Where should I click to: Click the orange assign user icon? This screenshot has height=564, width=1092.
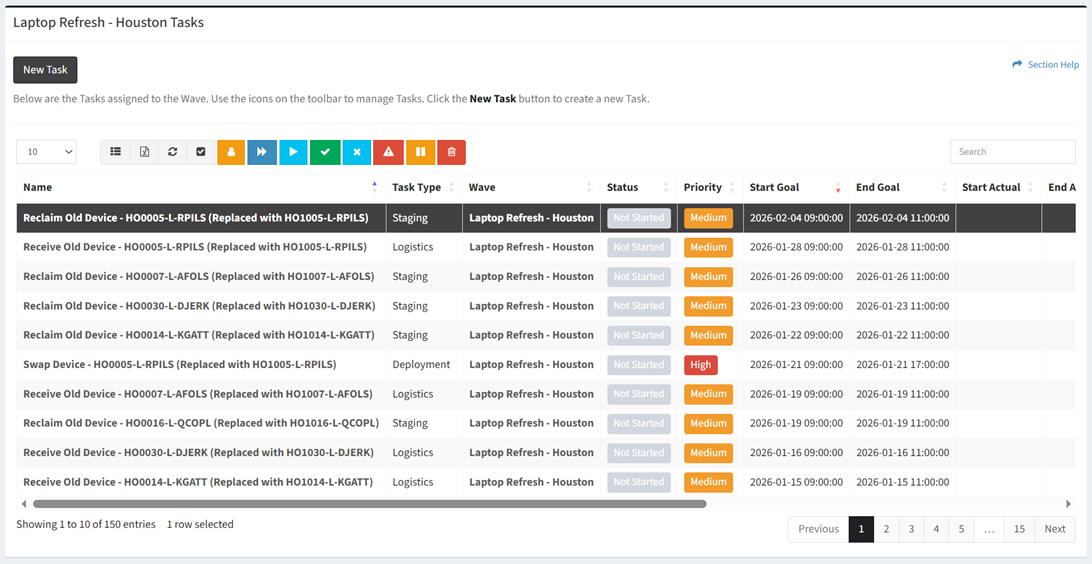pos(231,152)
